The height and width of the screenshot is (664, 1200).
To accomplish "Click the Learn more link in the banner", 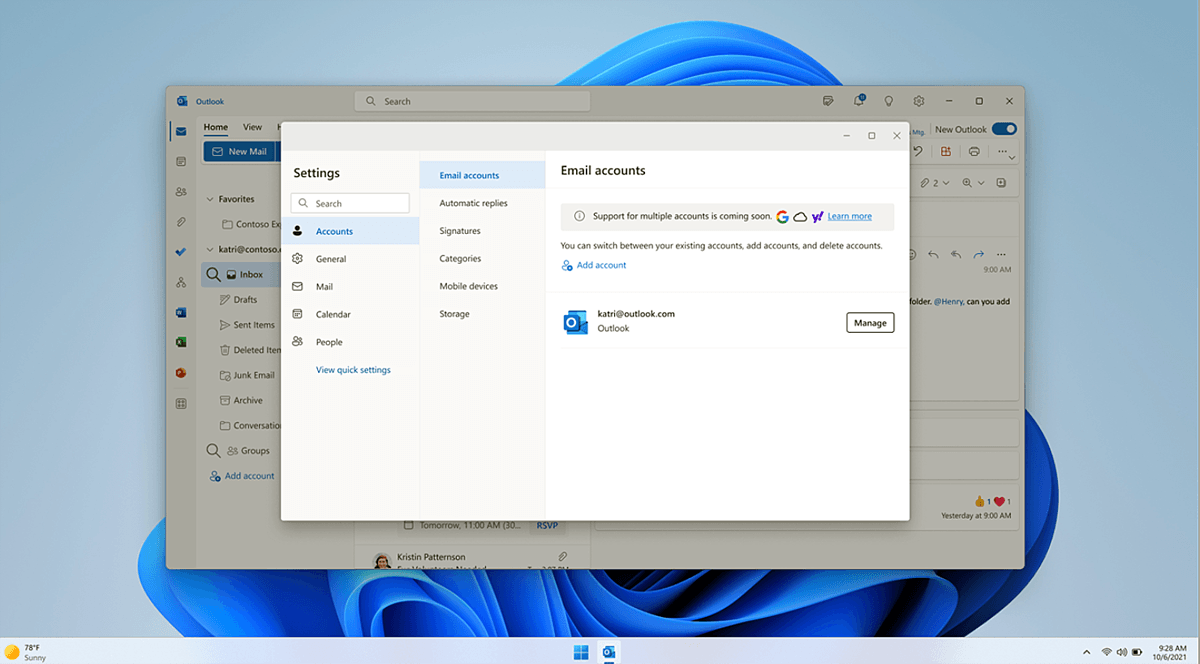I will (x=849, y=216).
